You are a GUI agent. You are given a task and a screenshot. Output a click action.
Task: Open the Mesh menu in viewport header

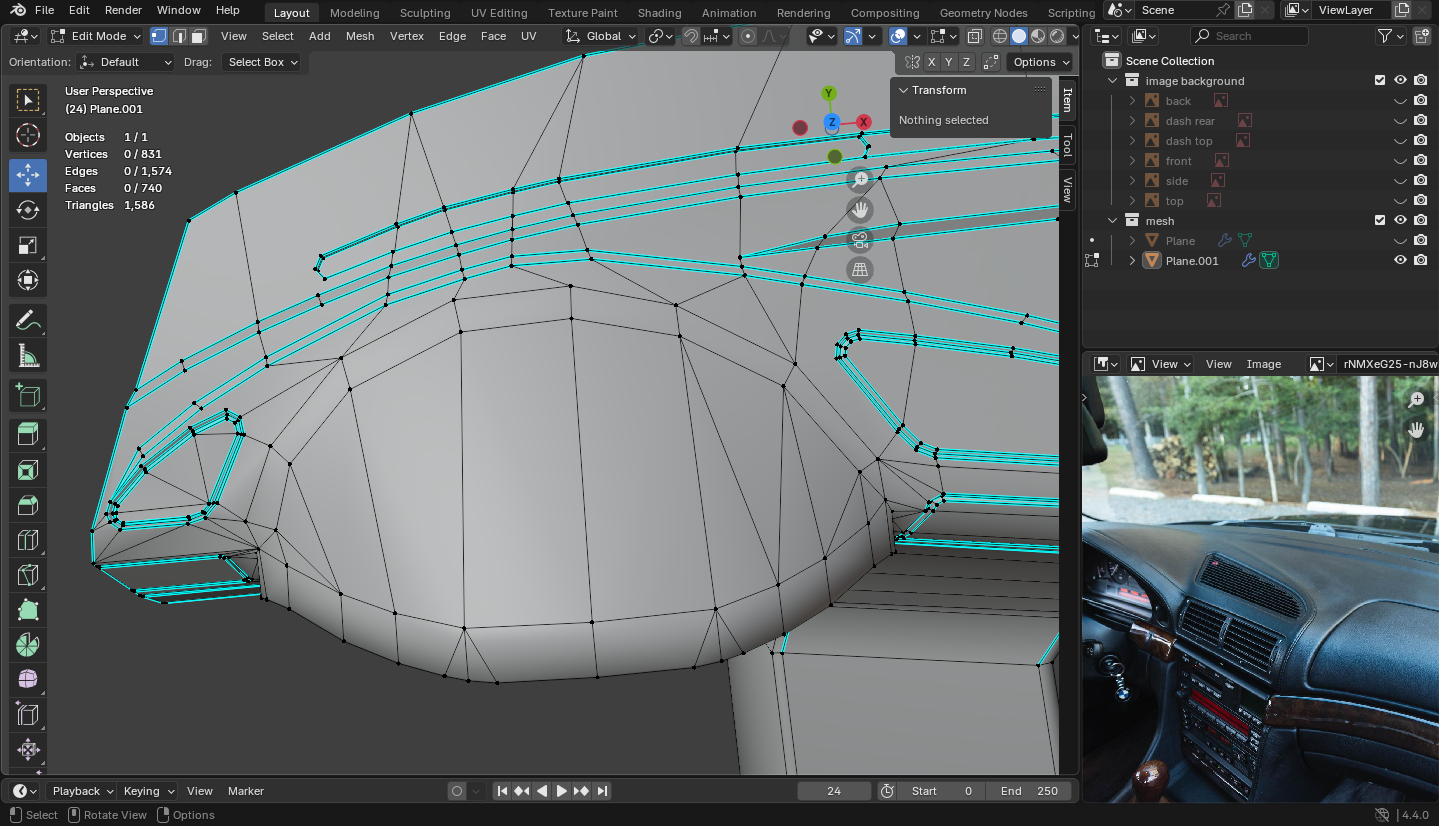pos(360,36)
